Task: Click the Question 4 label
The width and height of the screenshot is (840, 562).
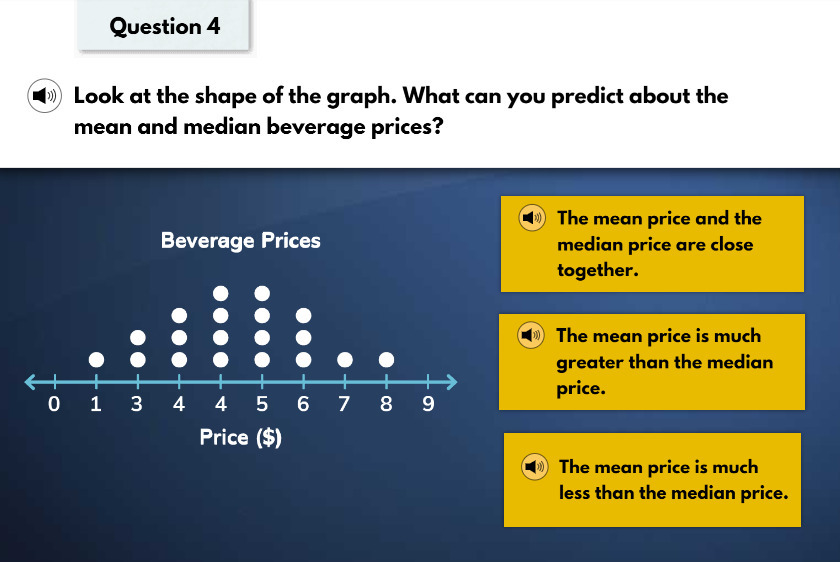Action: coord(164,26)
